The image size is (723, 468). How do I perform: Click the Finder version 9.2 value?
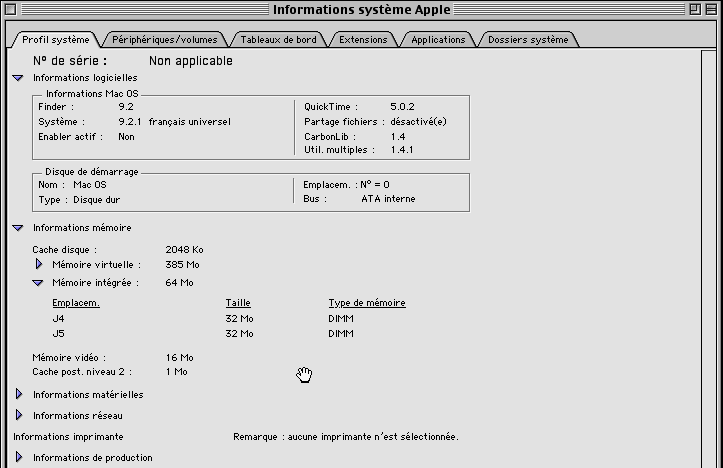click(126, 107)
